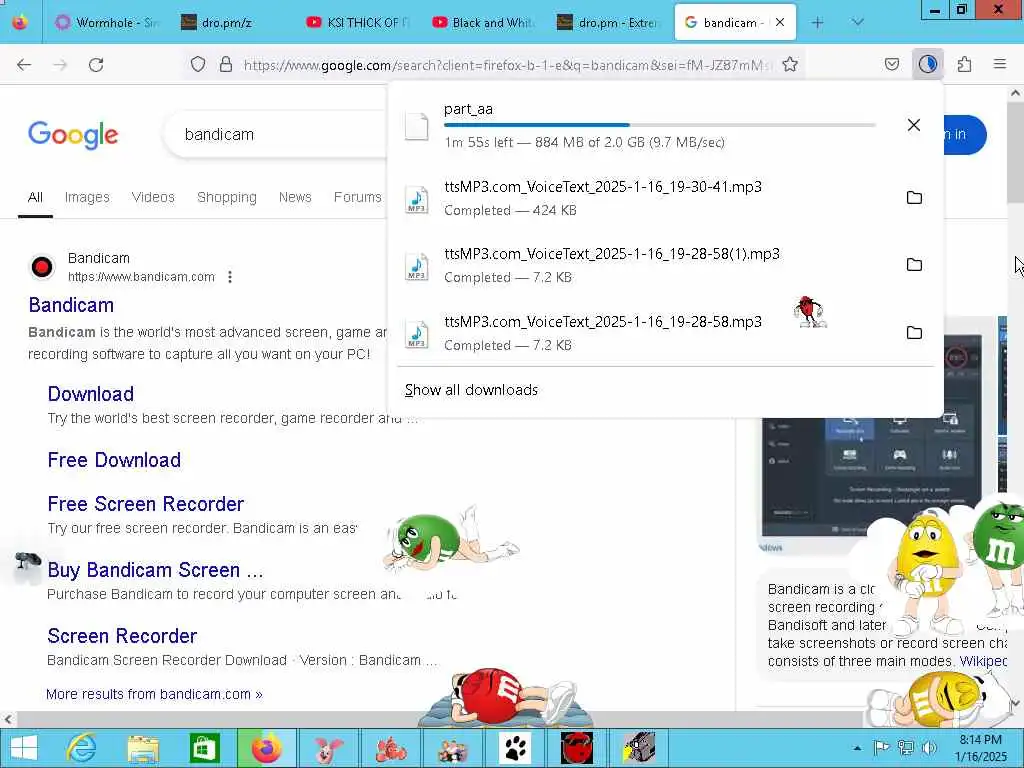Show hidden tray icons arrow
This screenshot has width=1024, height=768.
coord(857,748)
